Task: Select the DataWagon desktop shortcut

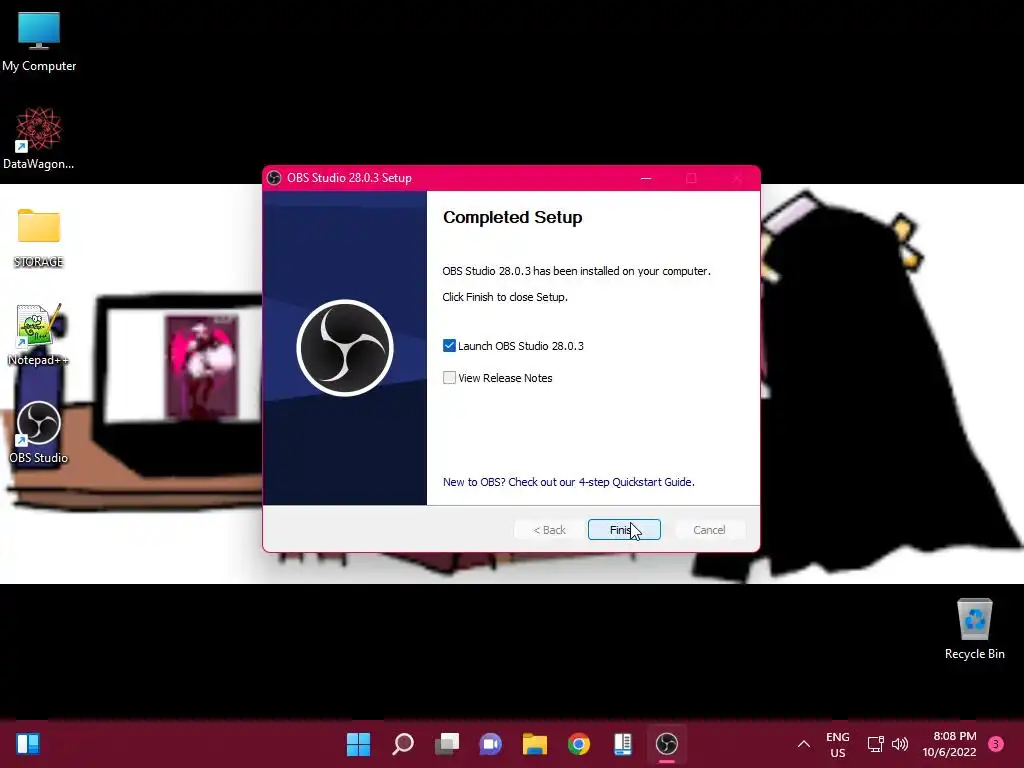Action: (39, 138)
